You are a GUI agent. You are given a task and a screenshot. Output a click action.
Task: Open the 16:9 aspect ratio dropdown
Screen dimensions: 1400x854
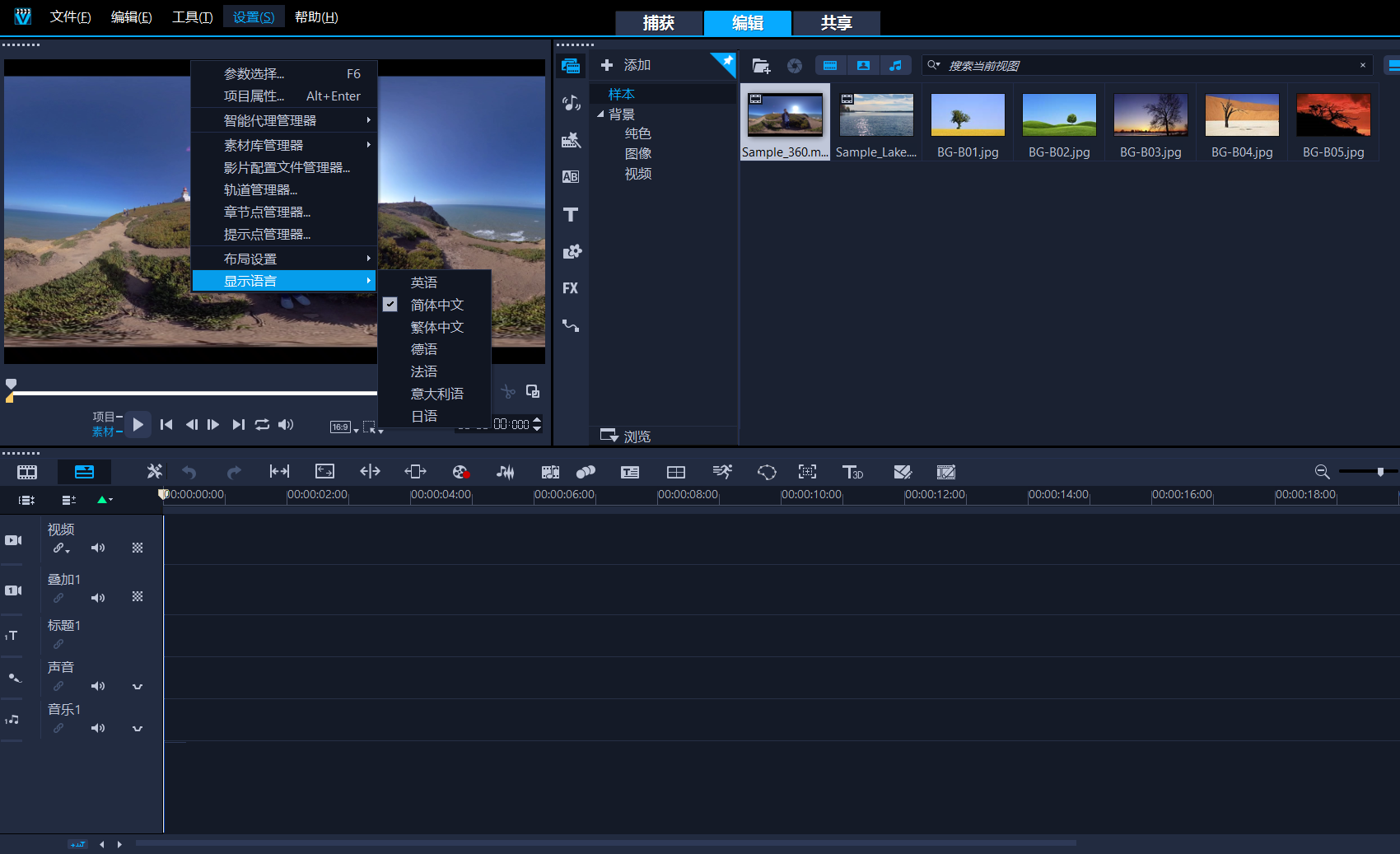tap(344, 427)
